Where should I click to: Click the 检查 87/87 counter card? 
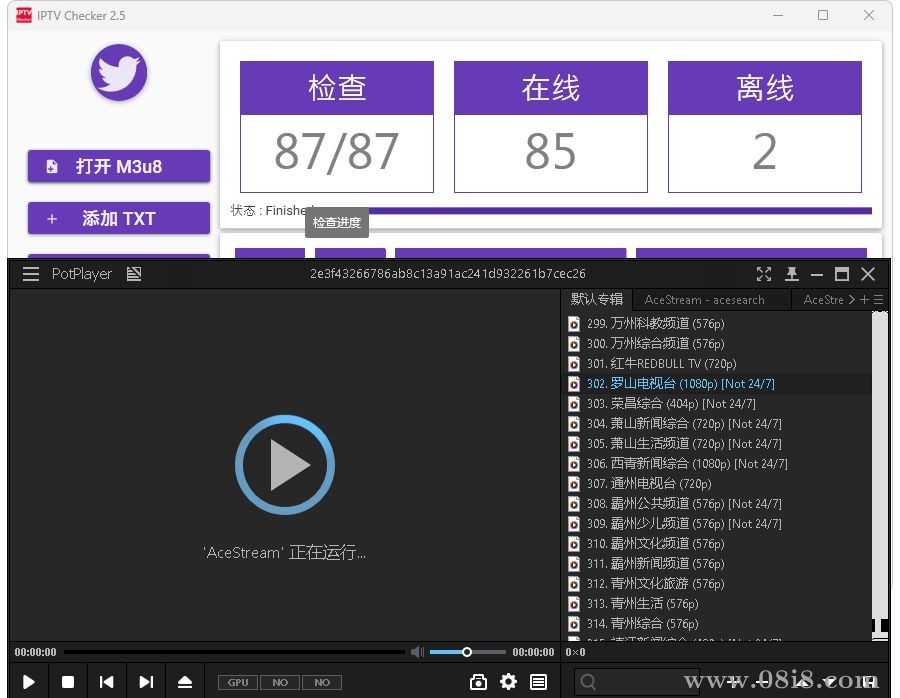(x=337, y=127)
